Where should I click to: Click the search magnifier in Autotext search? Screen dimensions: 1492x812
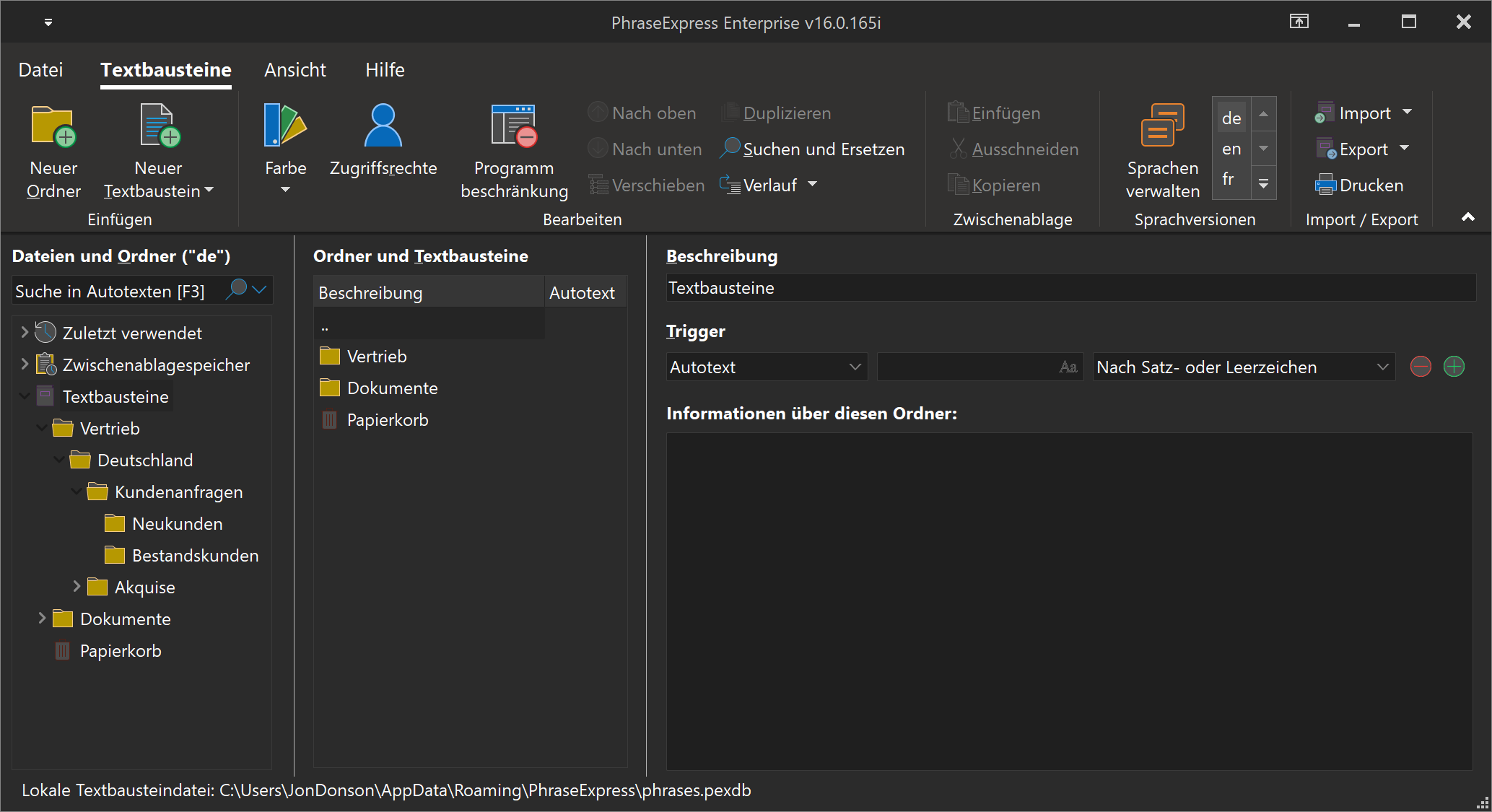tap(236, 289)
